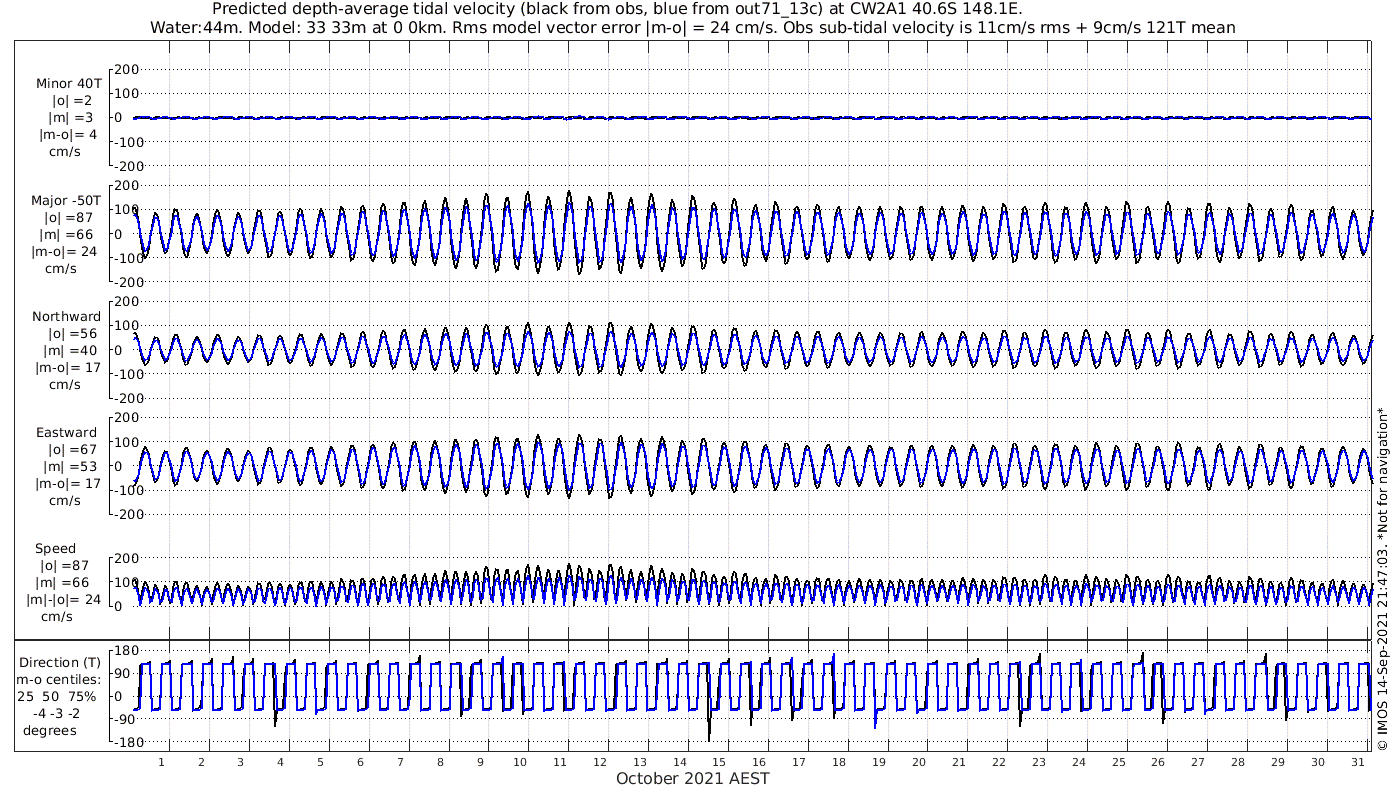Click the '200' tick on Minor panel axis
The image size is (1400, 800).
pyautogui.click(x=125, y=69)
